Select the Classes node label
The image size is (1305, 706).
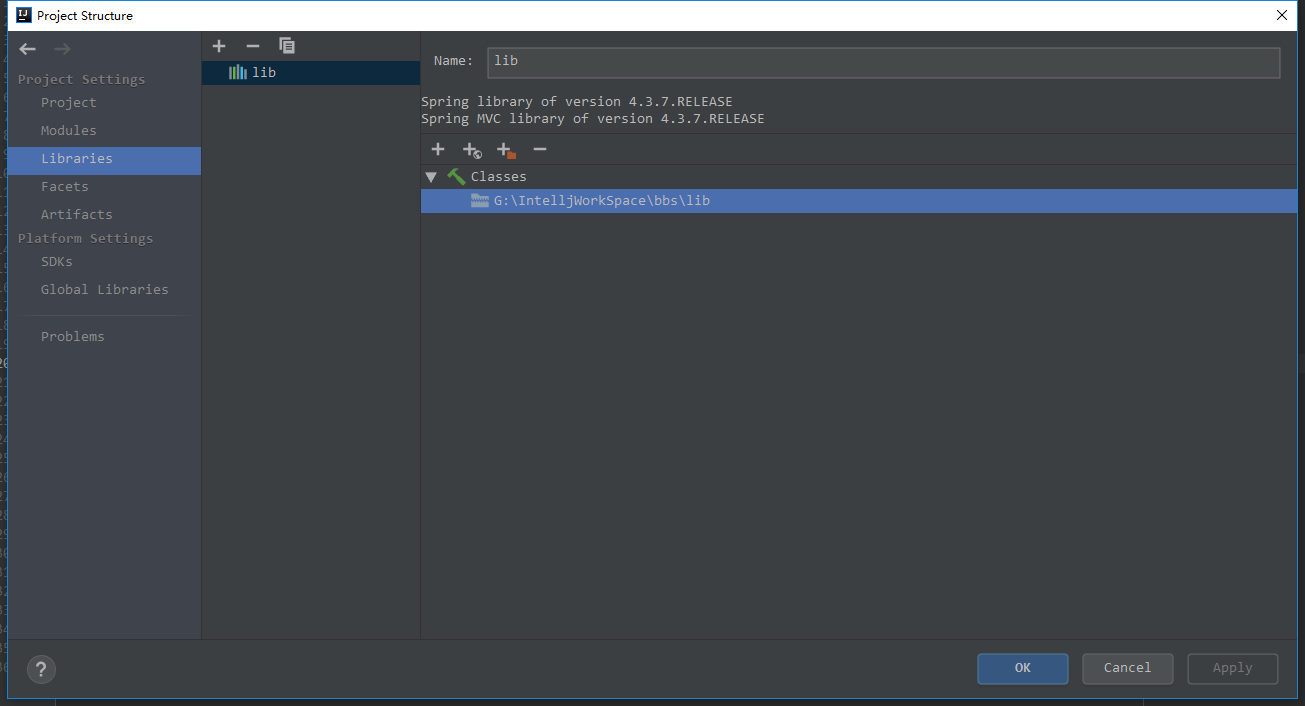coord(499,177)
